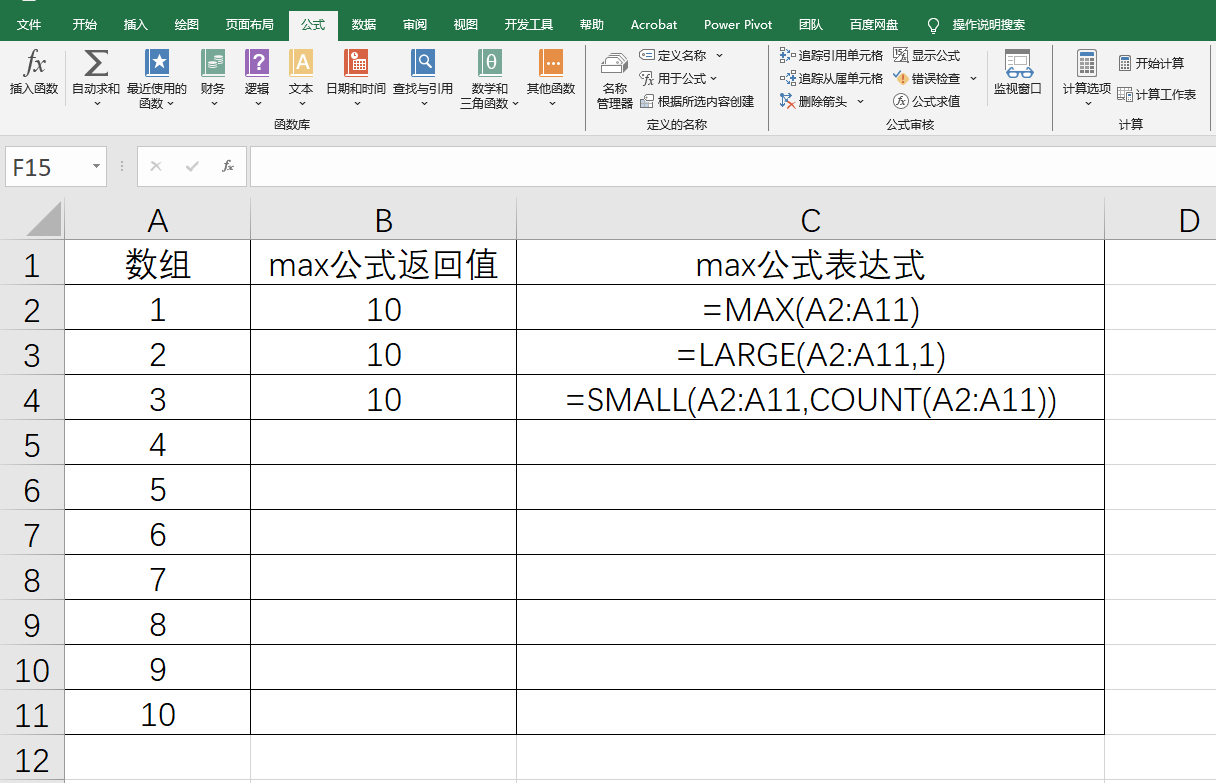This screenshot has width=1216, height=783.
Task: Open the Baidu Netdisk (百度网盘) tab
Action: (874, 25)
